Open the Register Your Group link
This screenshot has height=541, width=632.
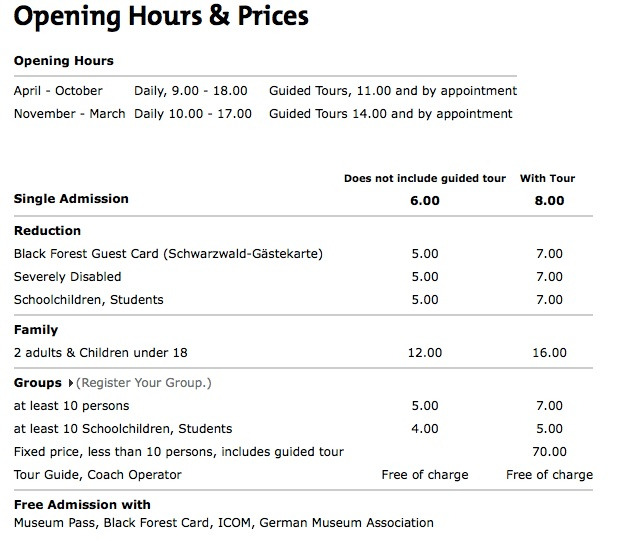click(143, 383)
